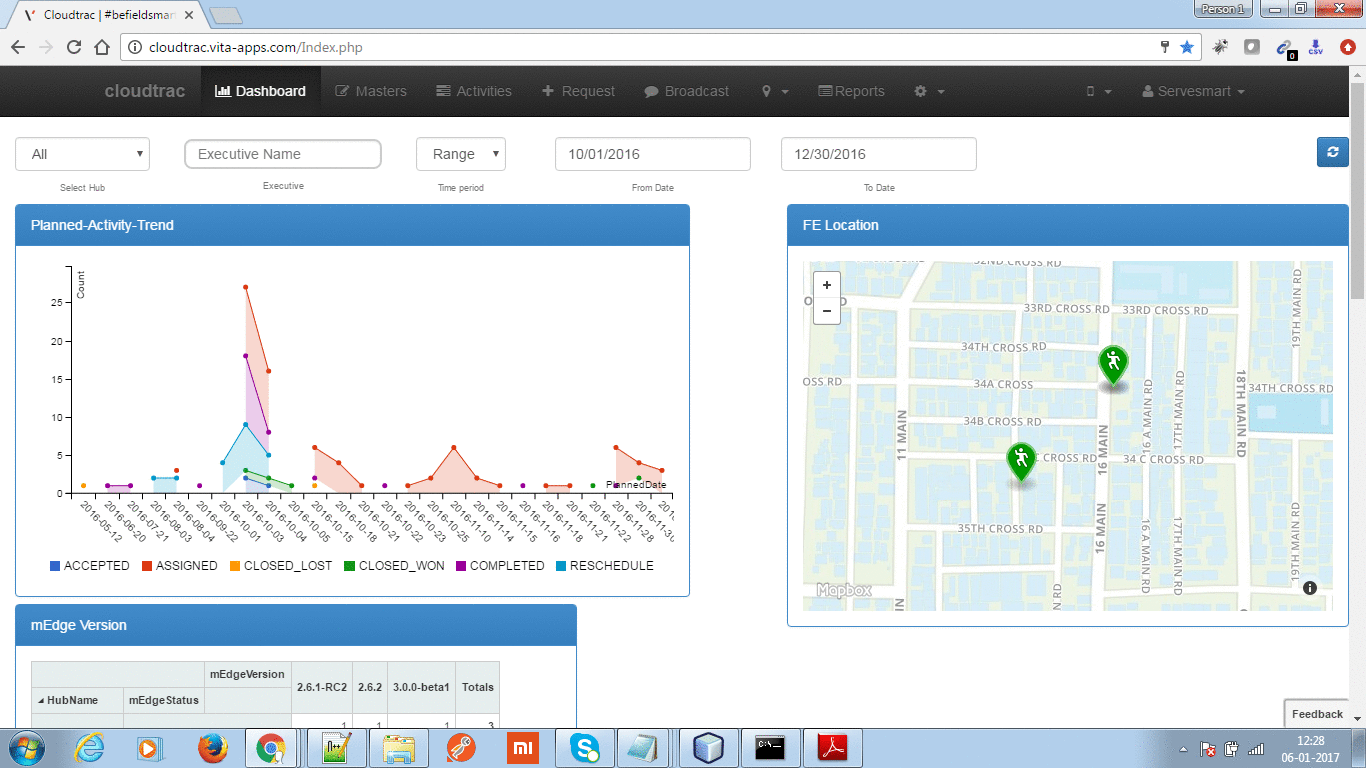The image size is (1366, 768).
Task: Open Firefox from the taskbar
Action: coord(211,748)
